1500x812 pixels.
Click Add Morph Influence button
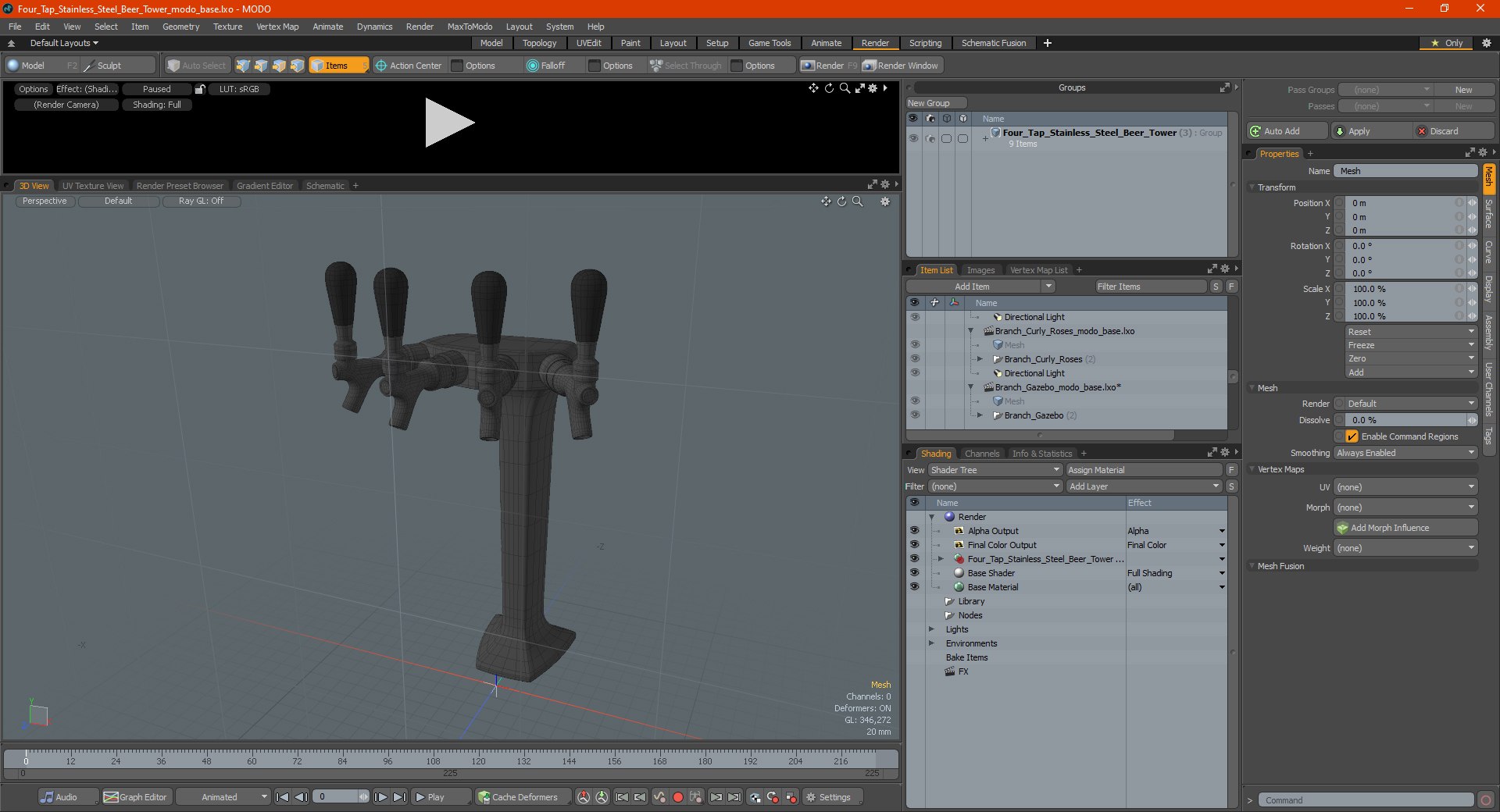coord(1405,528)
